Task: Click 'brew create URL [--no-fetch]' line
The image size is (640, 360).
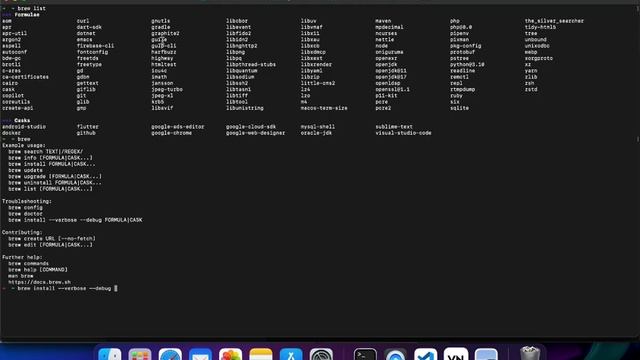Action: coord(52,238)
